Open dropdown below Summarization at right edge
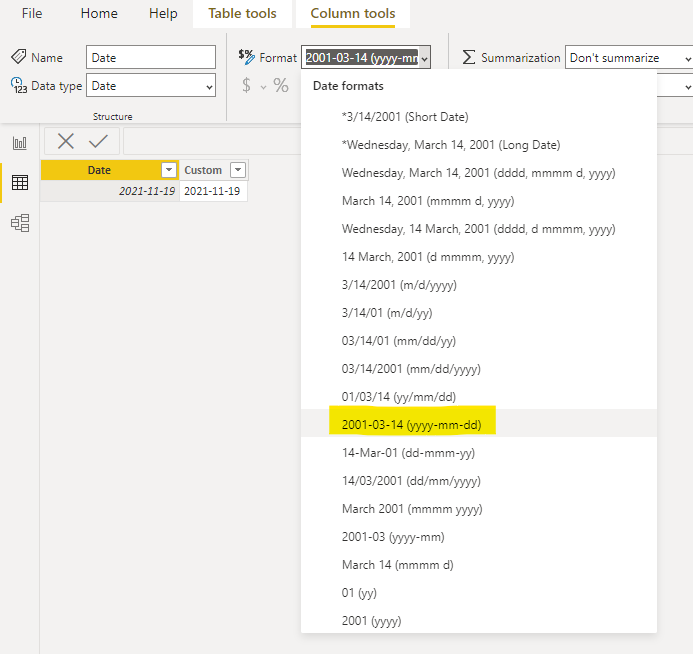This screenshot has width=693, height=654. tap(688, 87)
